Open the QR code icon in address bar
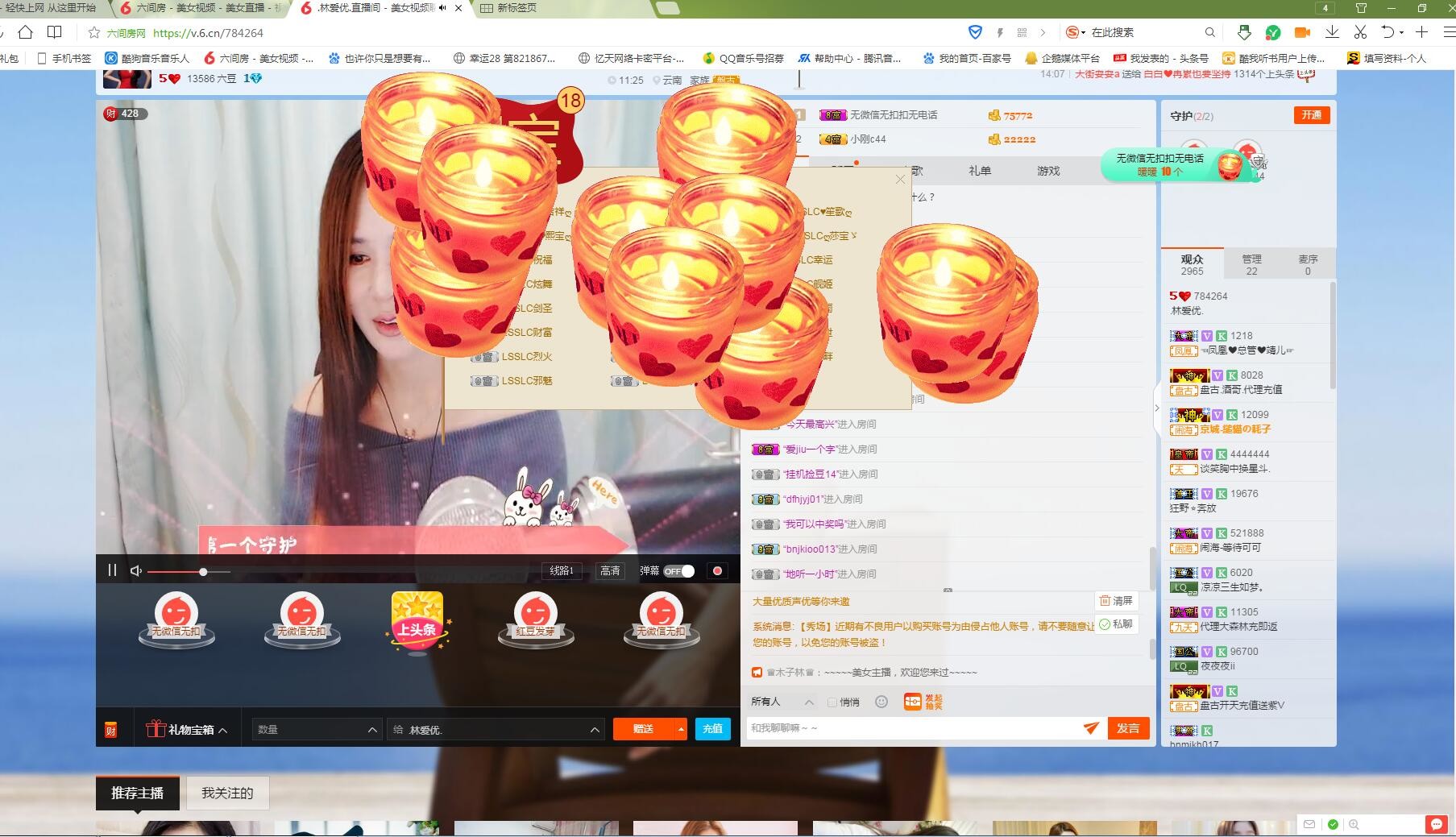 pyautogui.click(x=1022, y=32)
